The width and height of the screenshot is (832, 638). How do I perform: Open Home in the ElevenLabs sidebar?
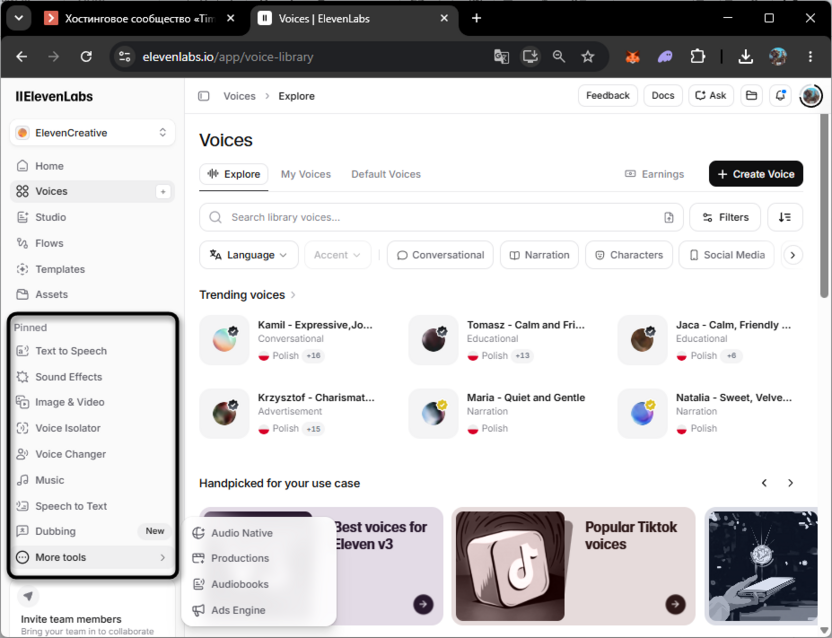(x=92, y=166)
